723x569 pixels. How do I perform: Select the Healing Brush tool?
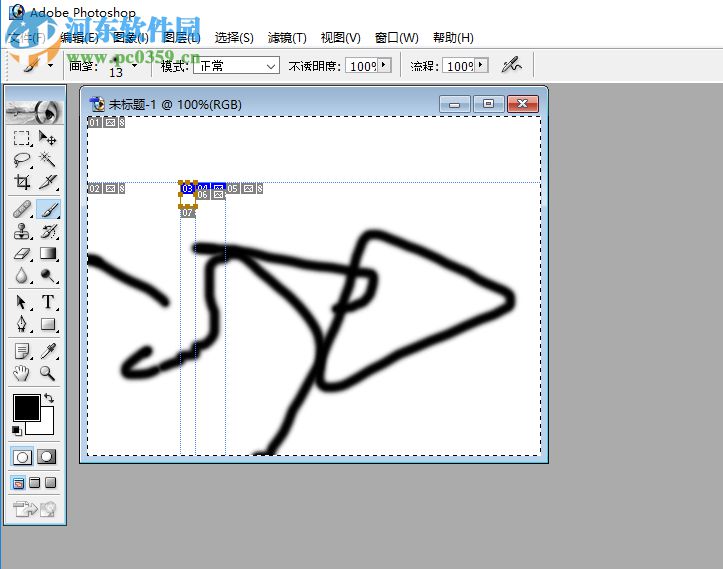[22, 209]
